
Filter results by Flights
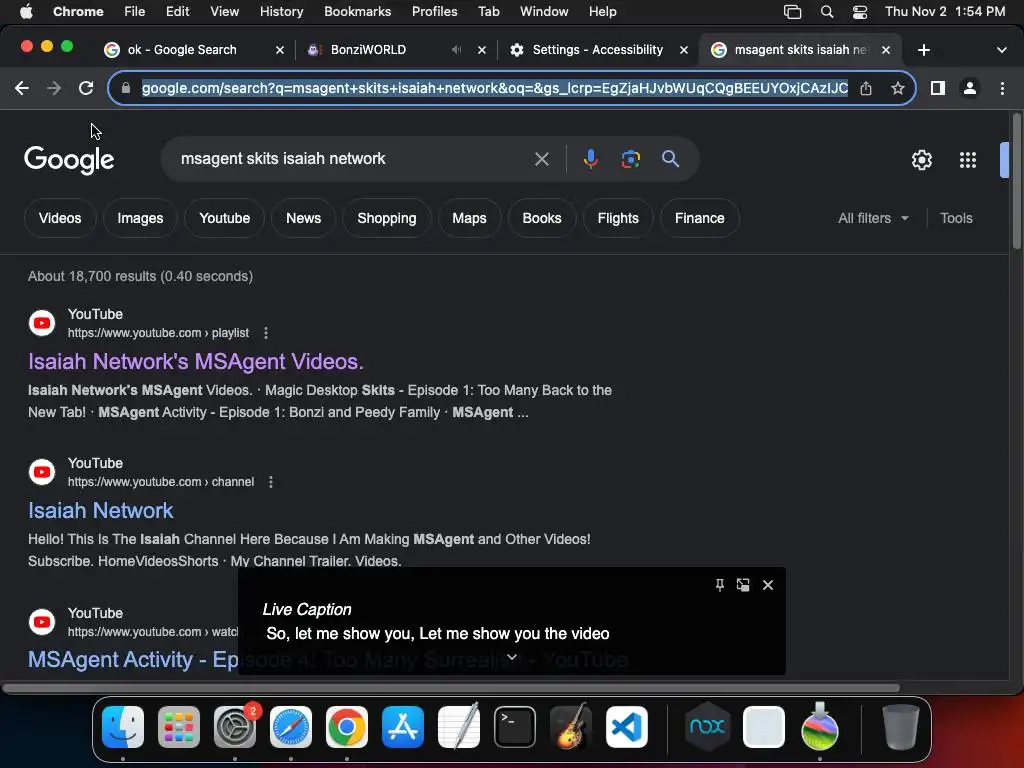coord(618,218)
